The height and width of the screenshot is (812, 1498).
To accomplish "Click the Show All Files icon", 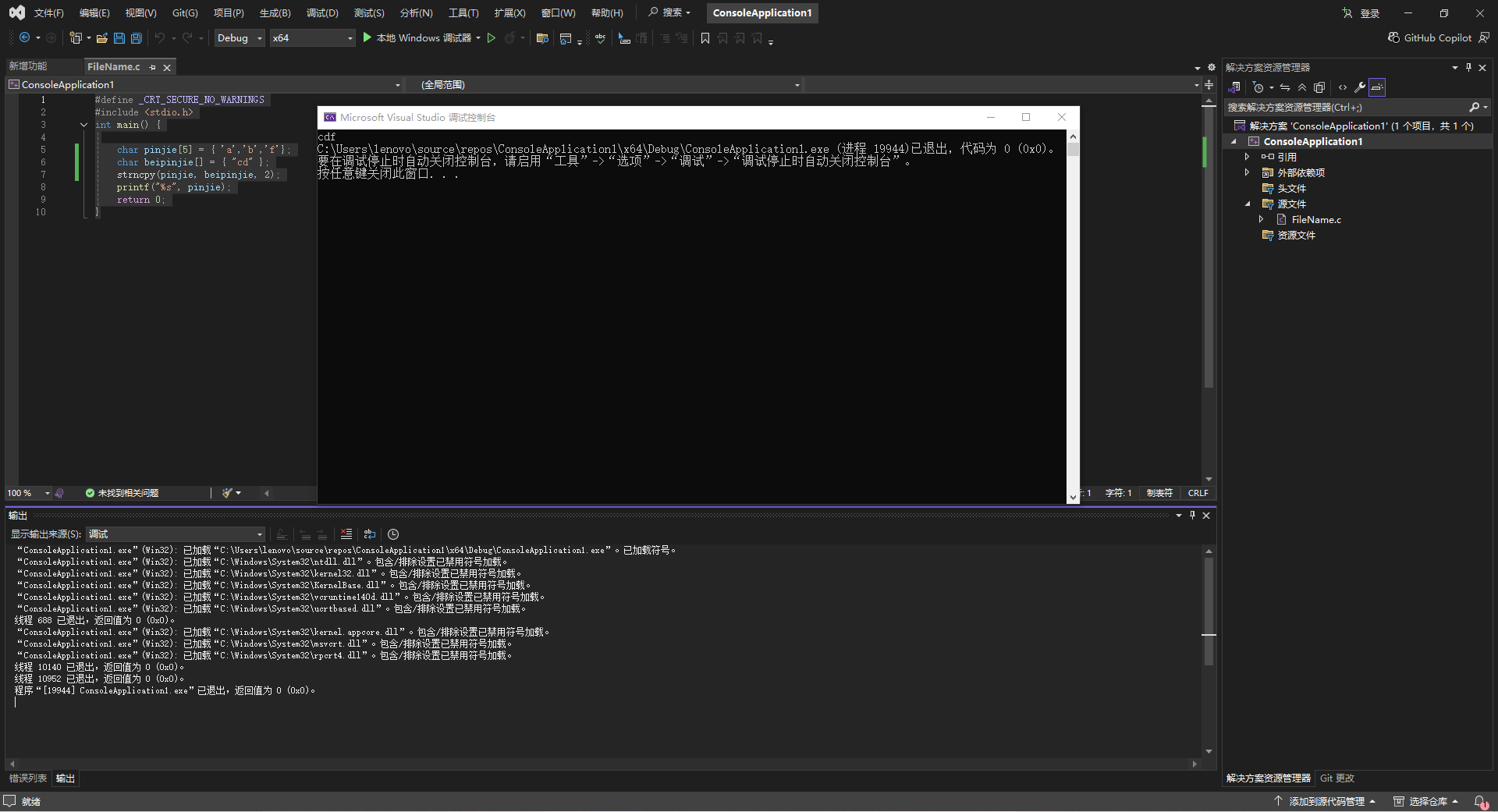I will click(1319, 87).
